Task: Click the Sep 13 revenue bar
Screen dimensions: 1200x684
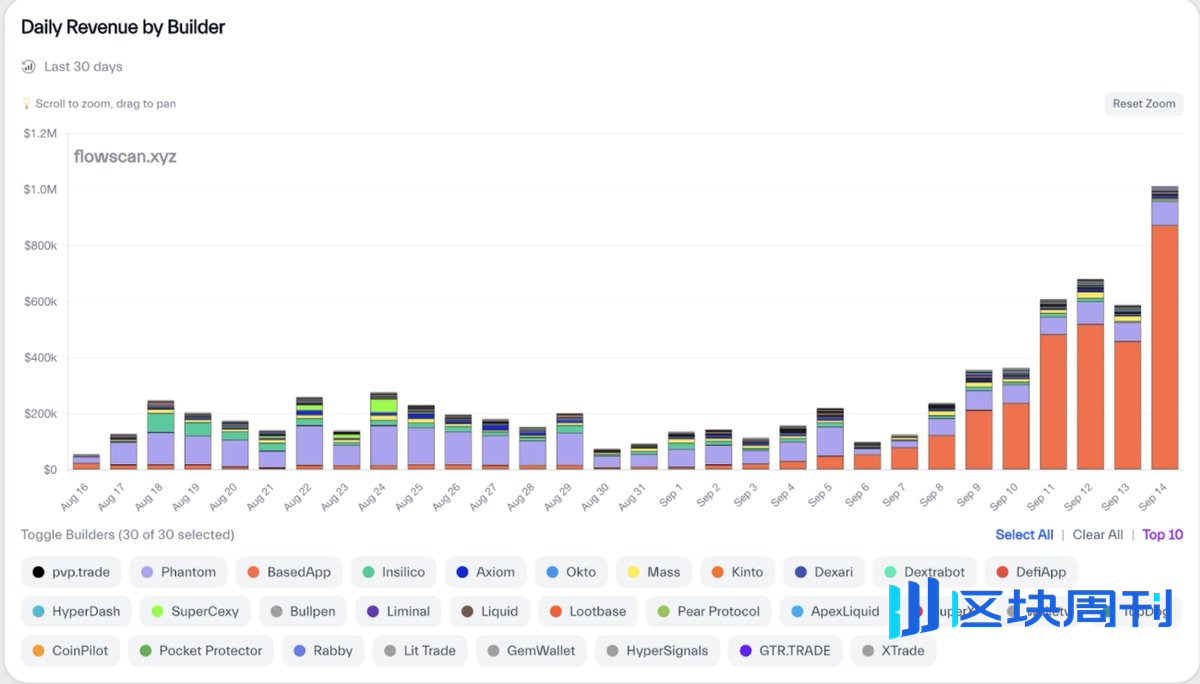Action: 1128,388
